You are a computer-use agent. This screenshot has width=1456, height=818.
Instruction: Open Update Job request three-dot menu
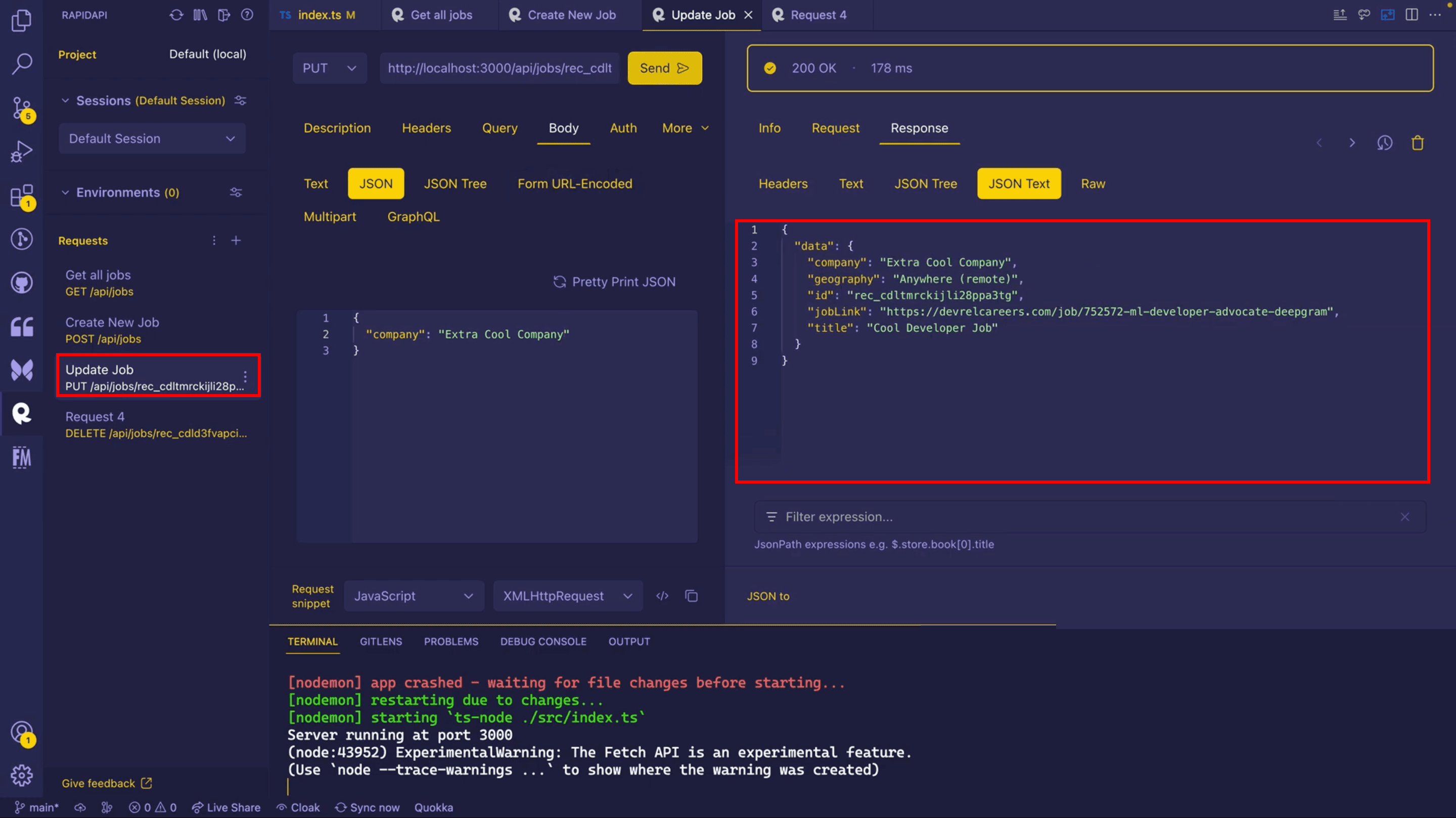point(245,376)
